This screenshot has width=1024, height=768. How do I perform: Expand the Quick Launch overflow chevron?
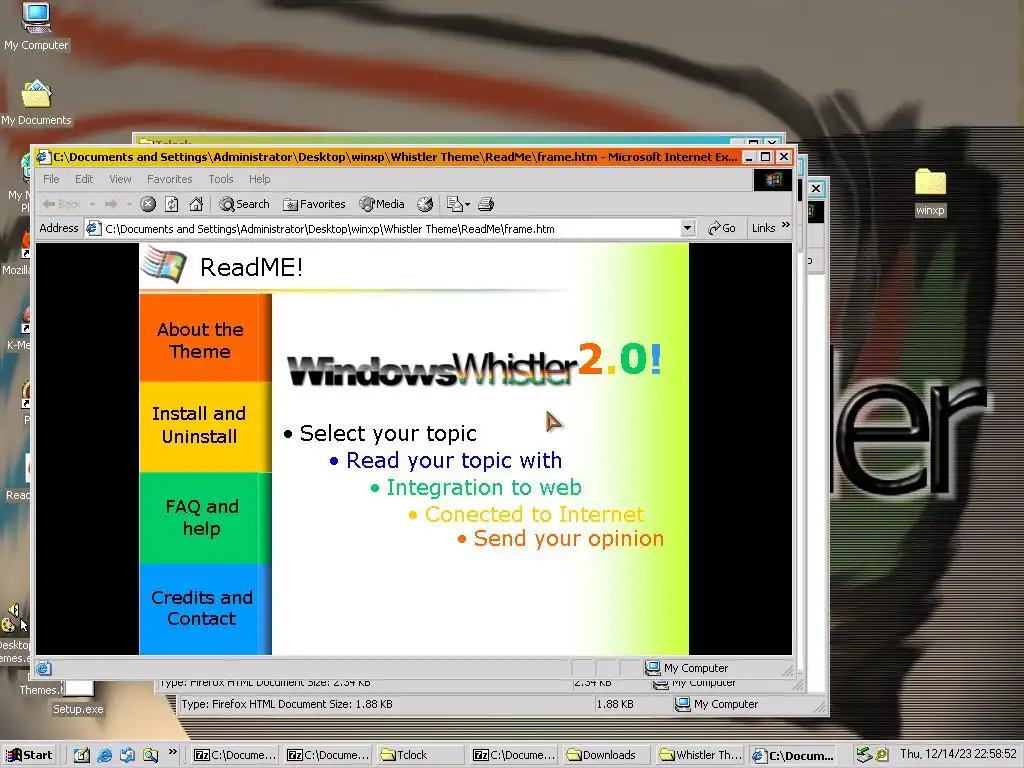click(x=172, y=752)
